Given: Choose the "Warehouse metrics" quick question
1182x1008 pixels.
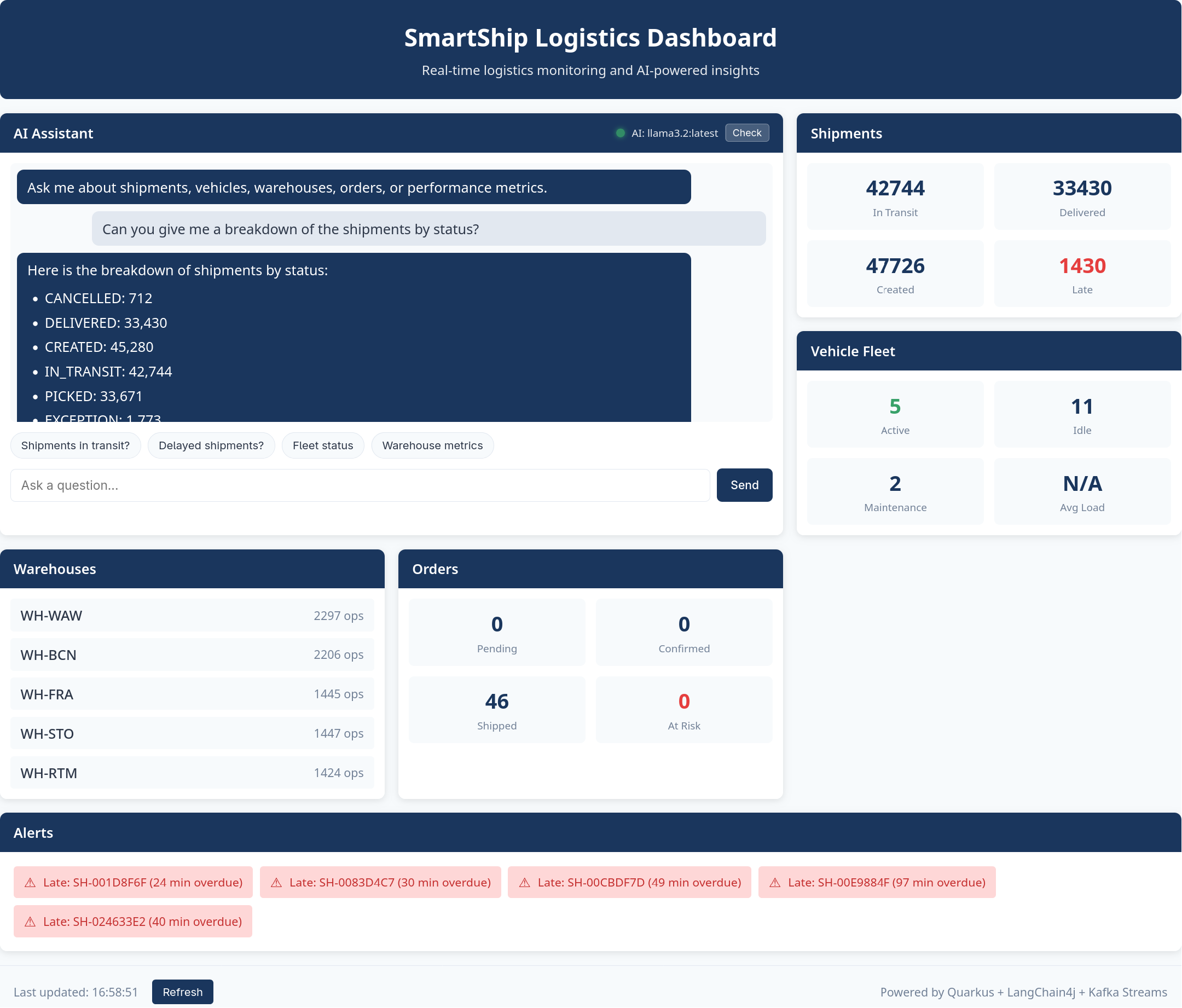Looking at the screenshot, I should 432,445.
